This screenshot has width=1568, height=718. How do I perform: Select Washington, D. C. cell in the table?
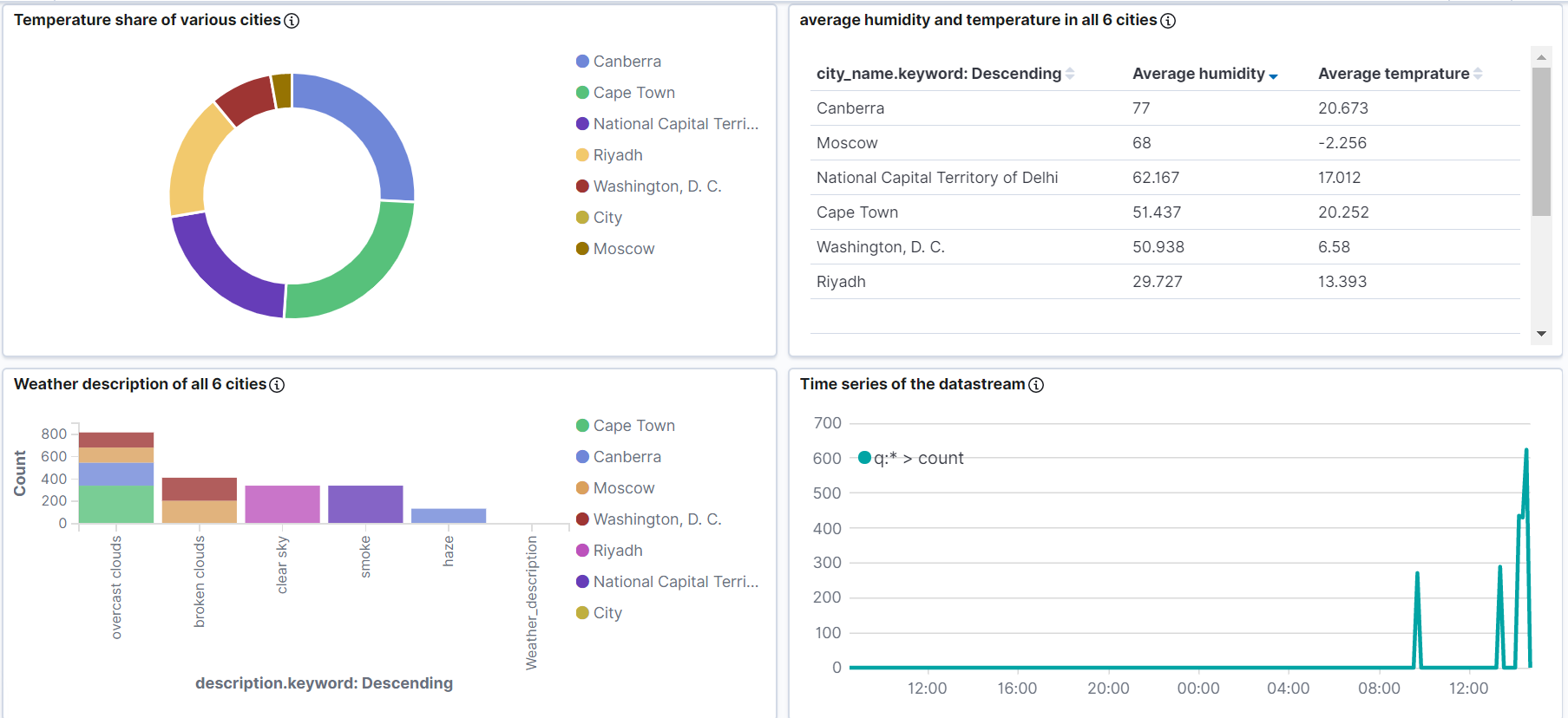(880, 247)
